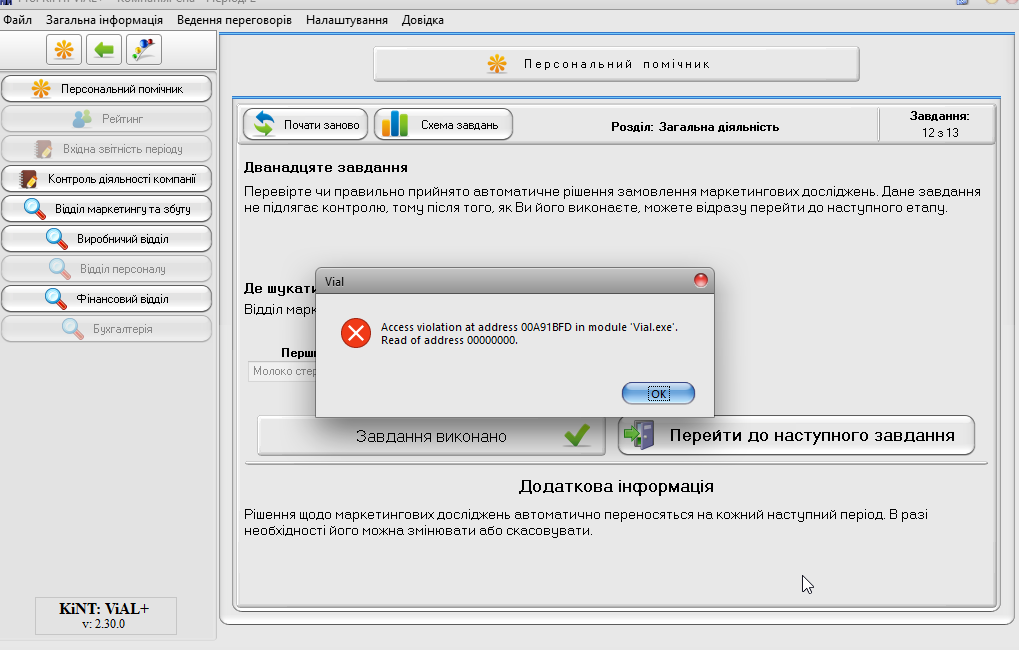Viewport: 1019px width, 650px height.
Task: Click the Почати заново button
Action: pos(305,124)
